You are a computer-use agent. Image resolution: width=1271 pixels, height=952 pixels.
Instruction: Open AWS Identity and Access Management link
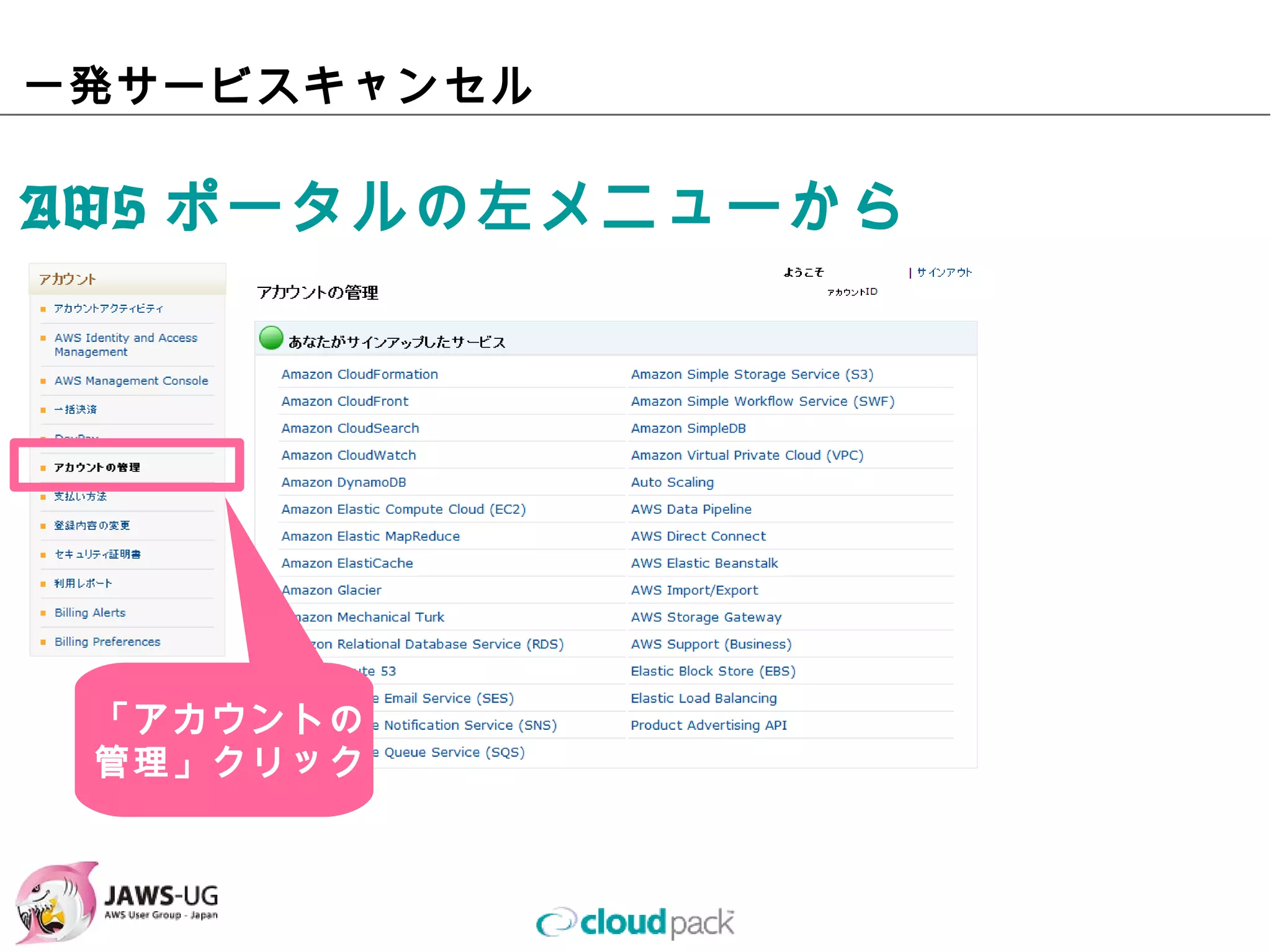pos(126,344)
